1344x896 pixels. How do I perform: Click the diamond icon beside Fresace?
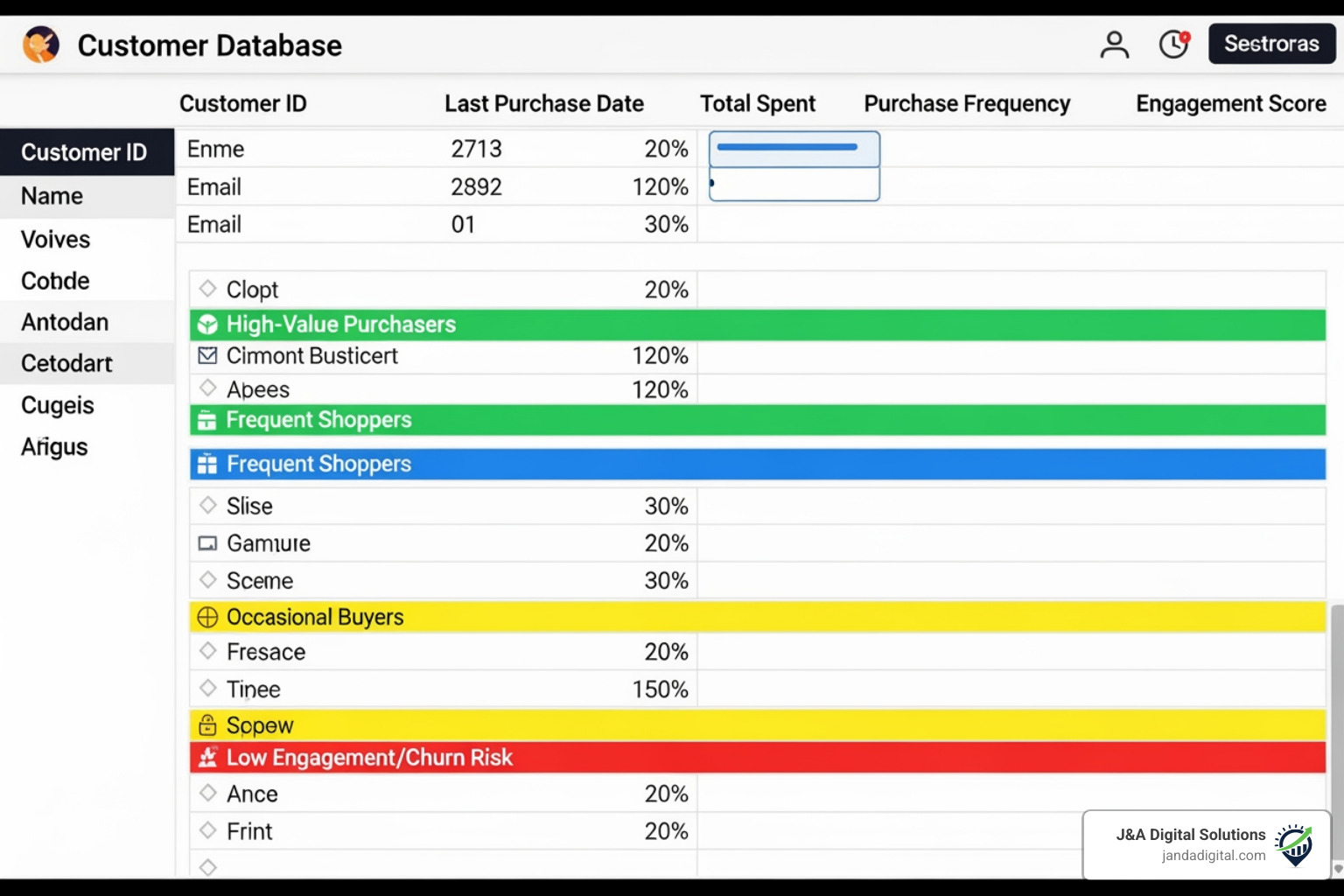click(x=207, y=650)
